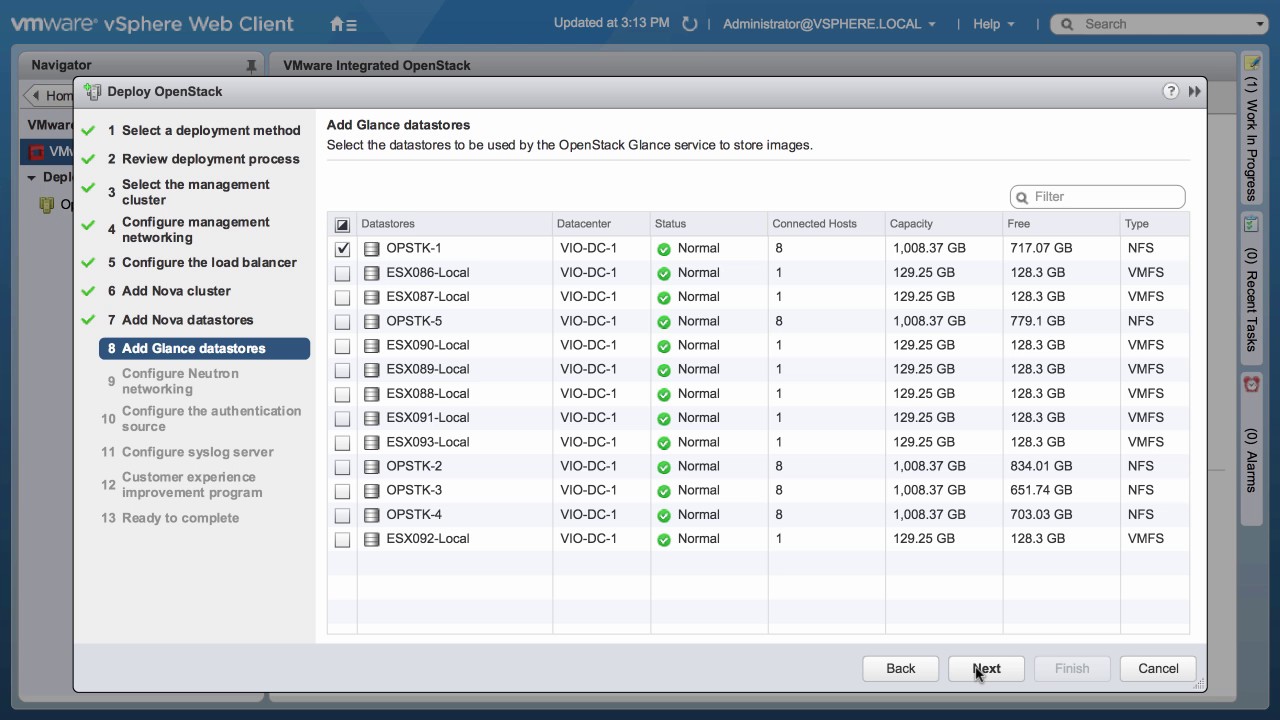Go to step 5 Configure the load balancer
Viewport: 1280px width, 720px height.
point(202,262)
